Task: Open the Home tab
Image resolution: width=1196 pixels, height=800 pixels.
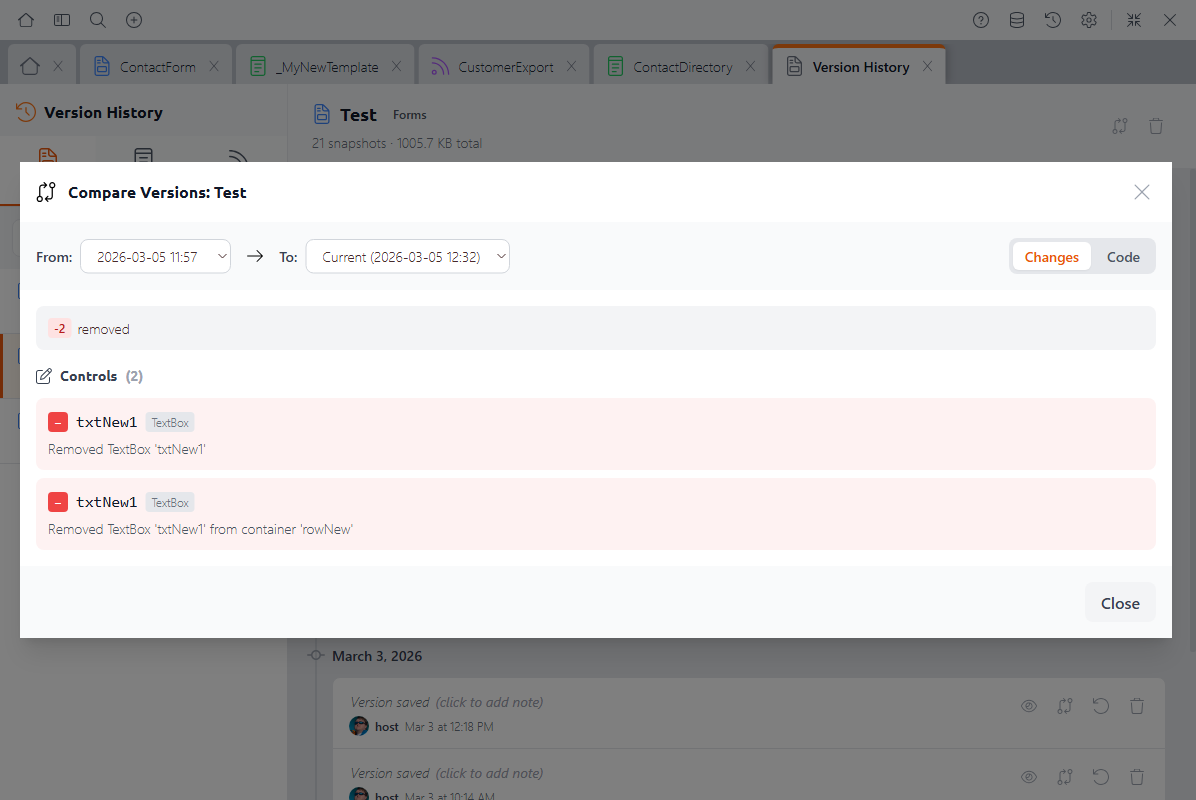Action: [30, 66]
